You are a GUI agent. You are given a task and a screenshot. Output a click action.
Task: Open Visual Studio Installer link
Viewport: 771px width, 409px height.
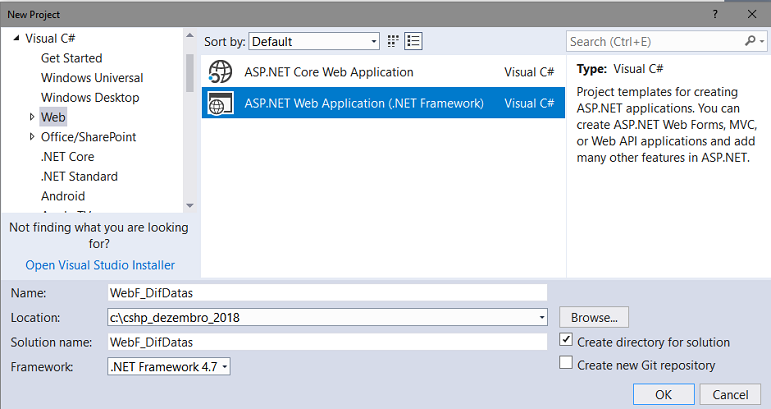click(100, 265)
